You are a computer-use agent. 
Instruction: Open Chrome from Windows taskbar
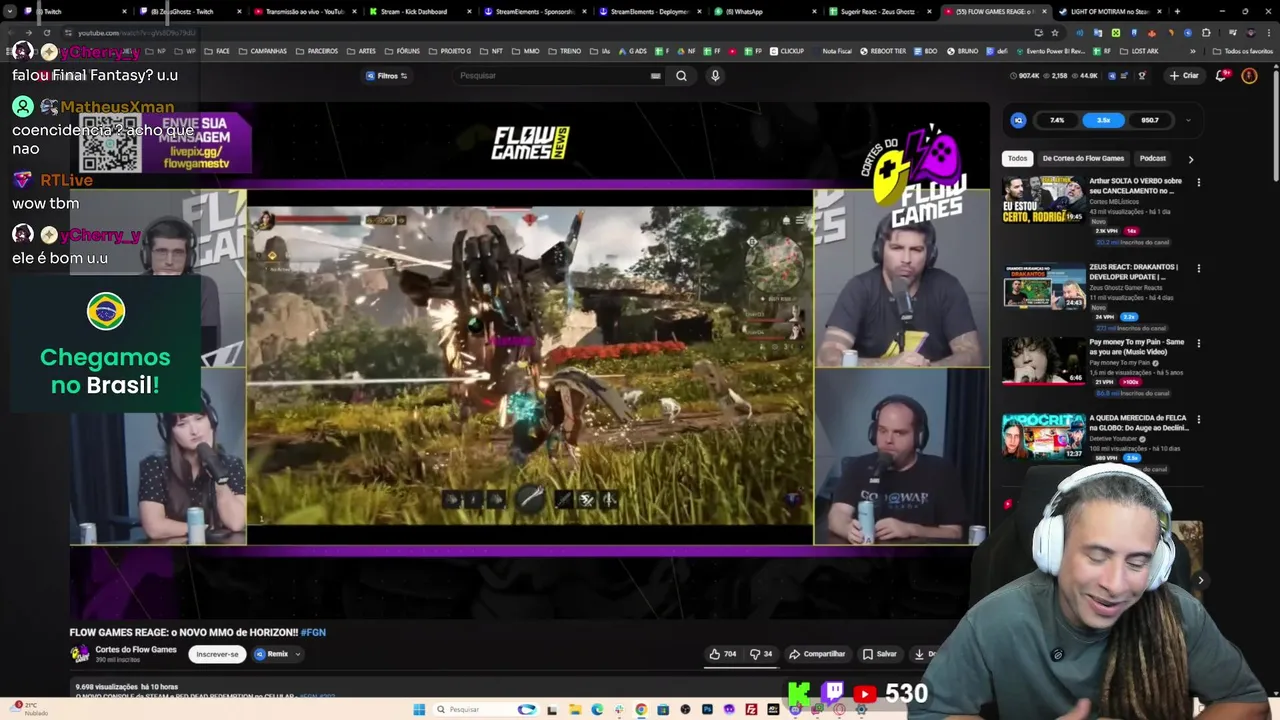coord(641,709)
